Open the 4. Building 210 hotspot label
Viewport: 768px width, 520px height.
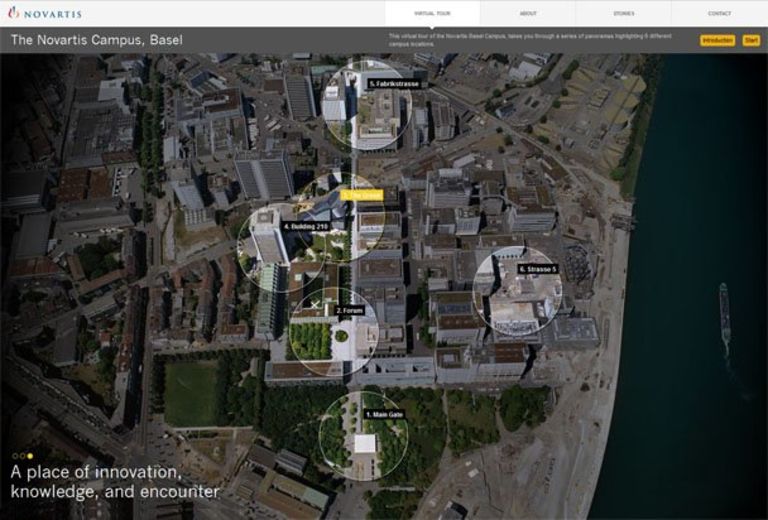[x=306, y=227]
